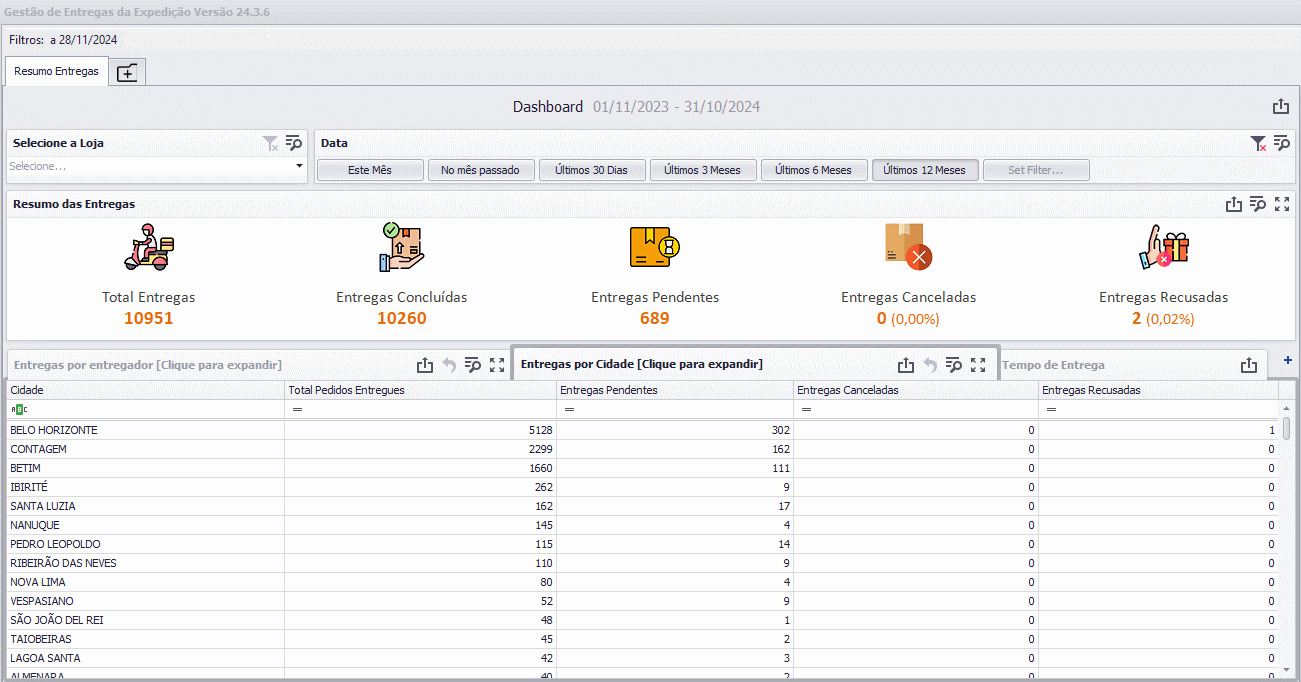
Task: Export the Tempo de Entrega panel
Action: 1249,366
